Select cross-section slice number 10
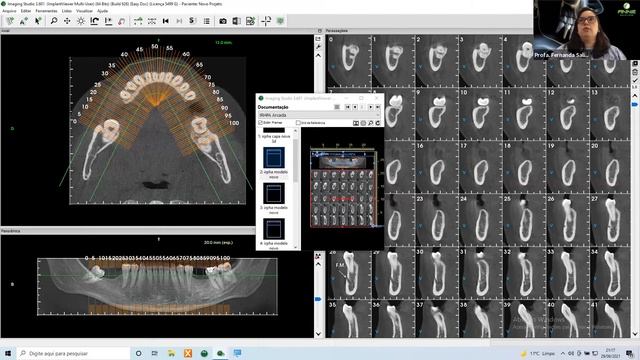 pyautogui.click(x=480, y=114)
